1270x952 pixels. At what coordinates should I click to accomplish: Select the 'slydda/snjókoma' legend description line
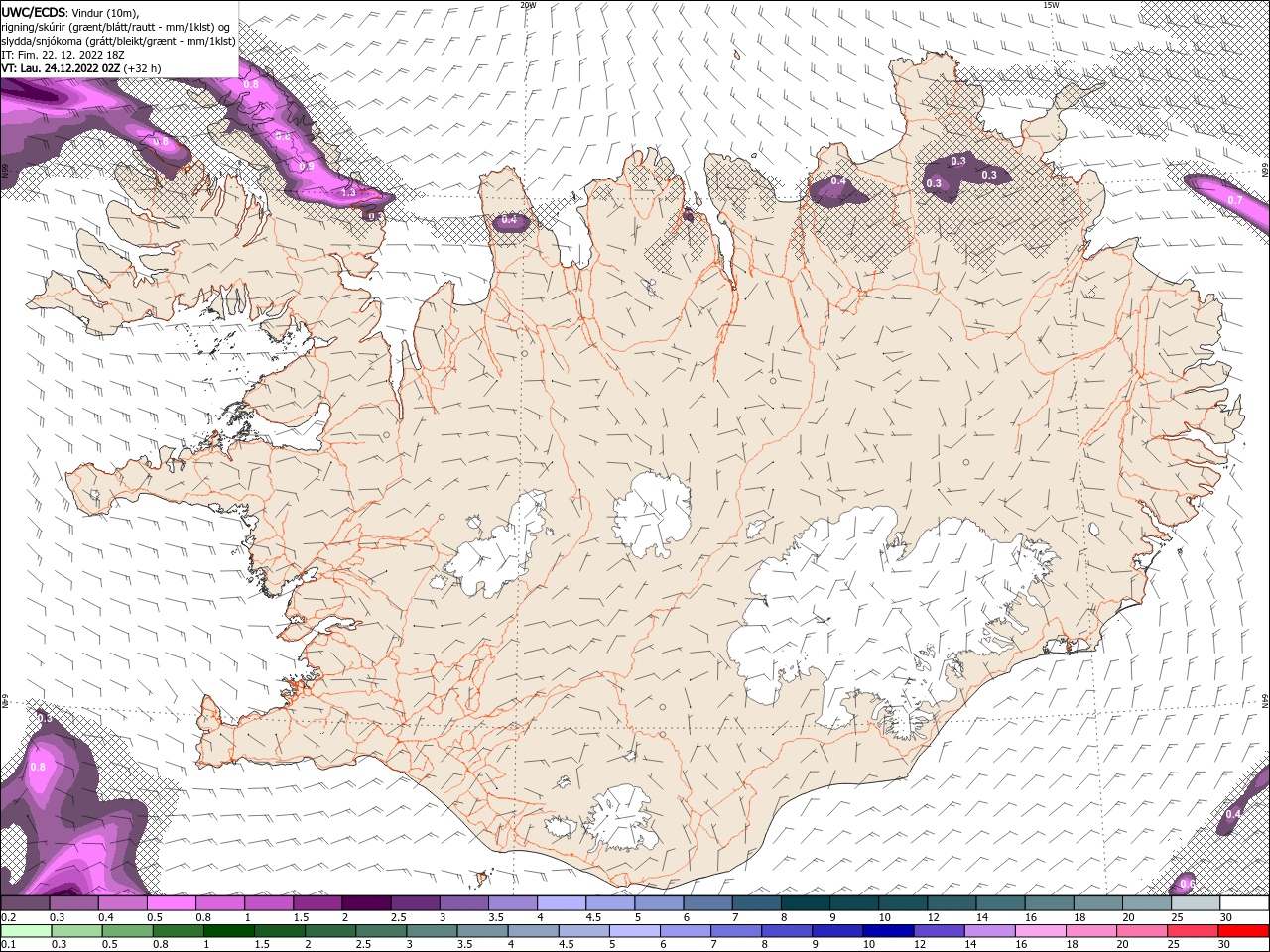[118, 41]
